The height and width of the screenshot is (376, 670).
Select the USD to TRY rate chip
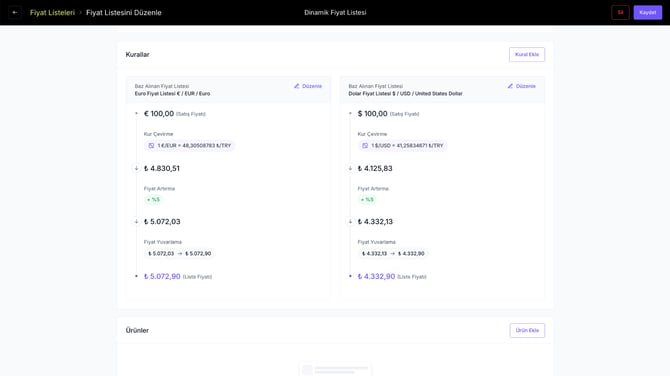403,146
